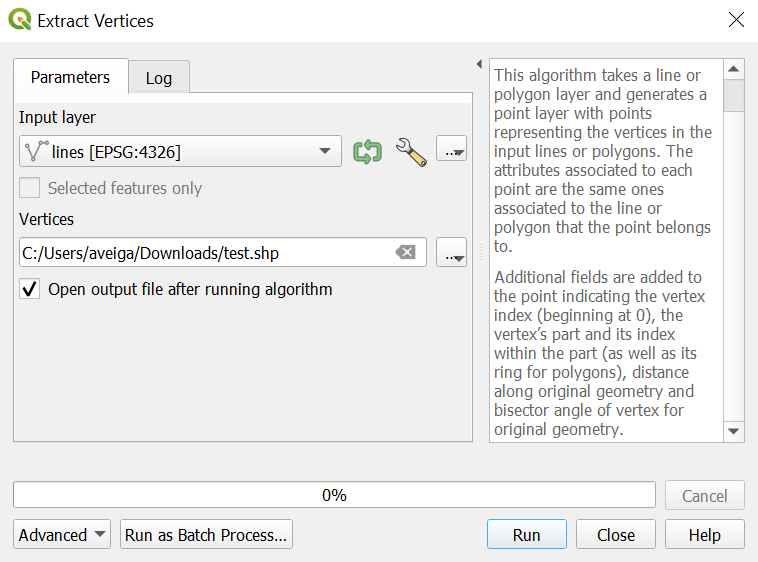Open advanced options wrench icon
Screen dimensions: 758x562
(x=411, y=152)
